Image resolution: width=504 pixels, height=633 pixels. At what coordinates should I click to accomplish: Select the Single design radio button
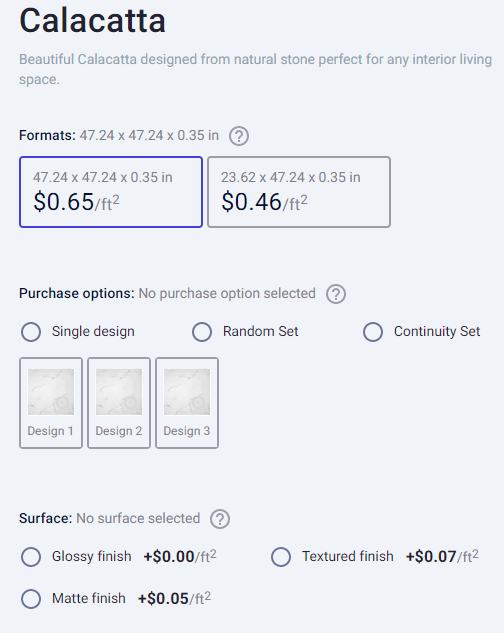[x=31, y=332]
